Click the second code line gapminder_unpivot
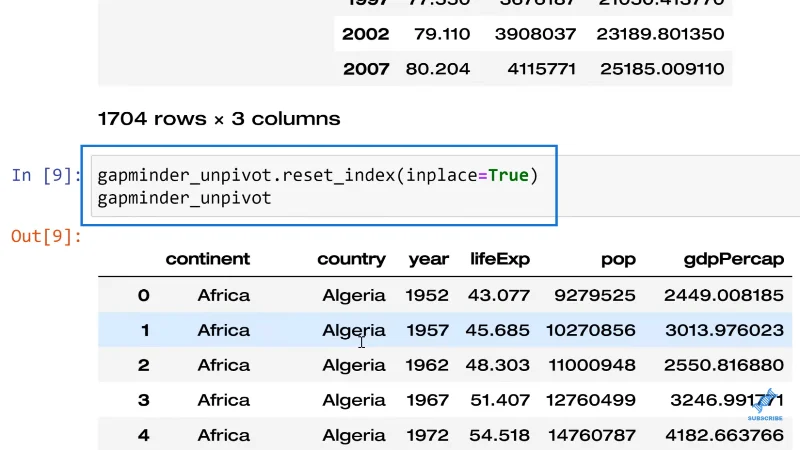The image size is (800, 450). [x=184, y=198]
